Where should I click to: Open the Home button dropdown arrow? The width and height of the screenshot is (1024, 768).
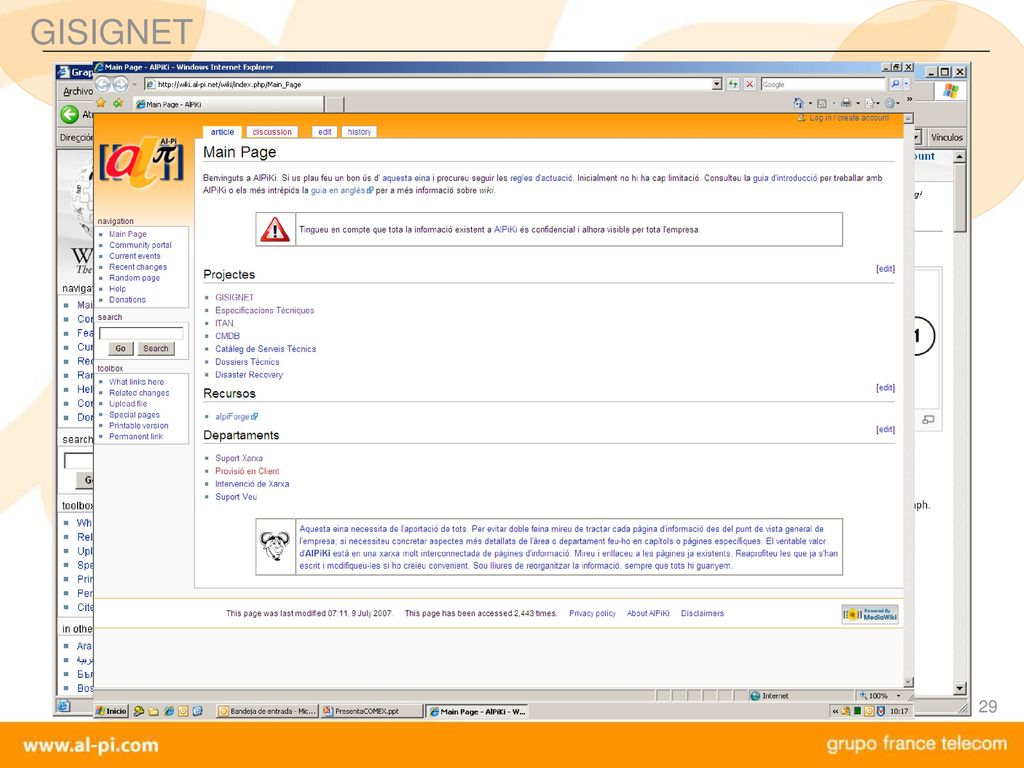click(x=810, y=103)
